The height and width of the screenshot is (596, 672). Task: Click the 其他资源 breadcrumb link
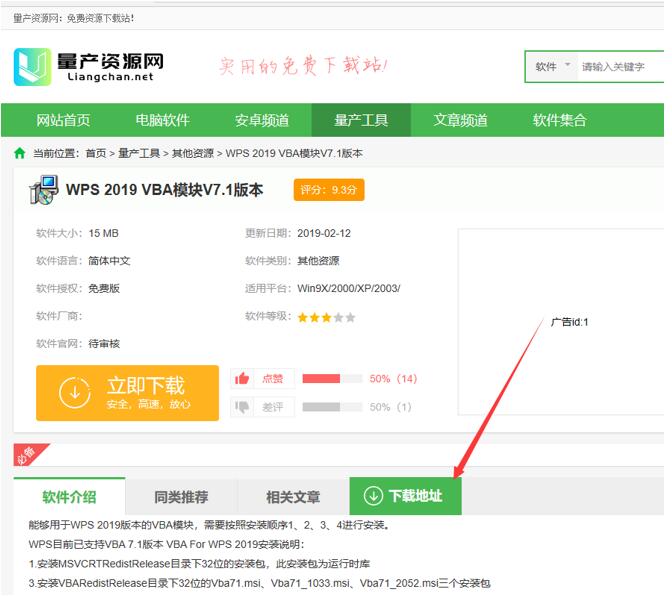coord(193,153)
